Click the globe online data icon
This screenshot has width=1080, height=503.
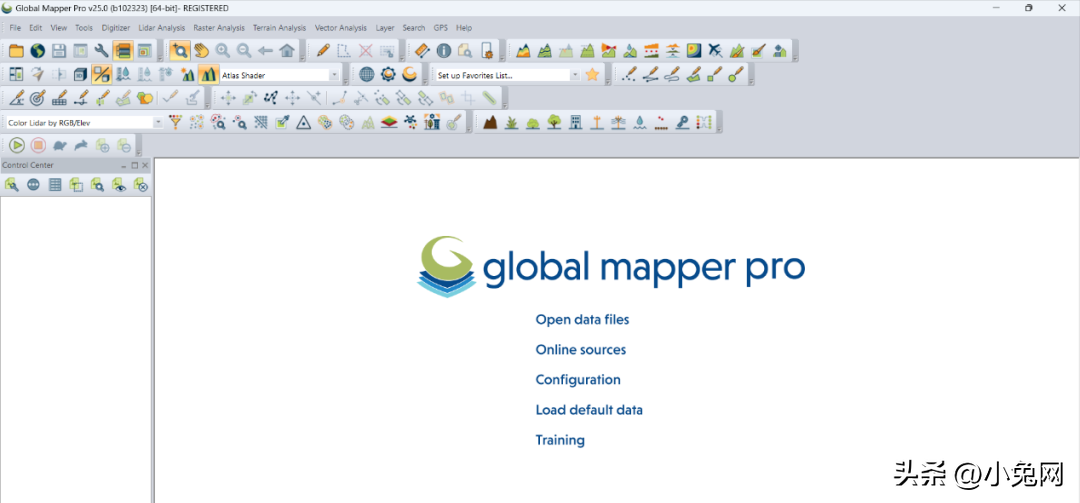pyautogui.click(x=37, y=50)
